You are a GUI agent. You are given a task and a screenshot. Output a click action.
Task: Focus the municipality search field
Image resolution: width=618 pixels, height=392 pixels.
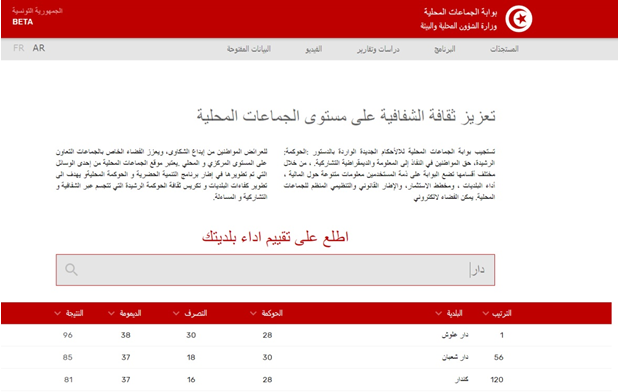click(275, 270)
